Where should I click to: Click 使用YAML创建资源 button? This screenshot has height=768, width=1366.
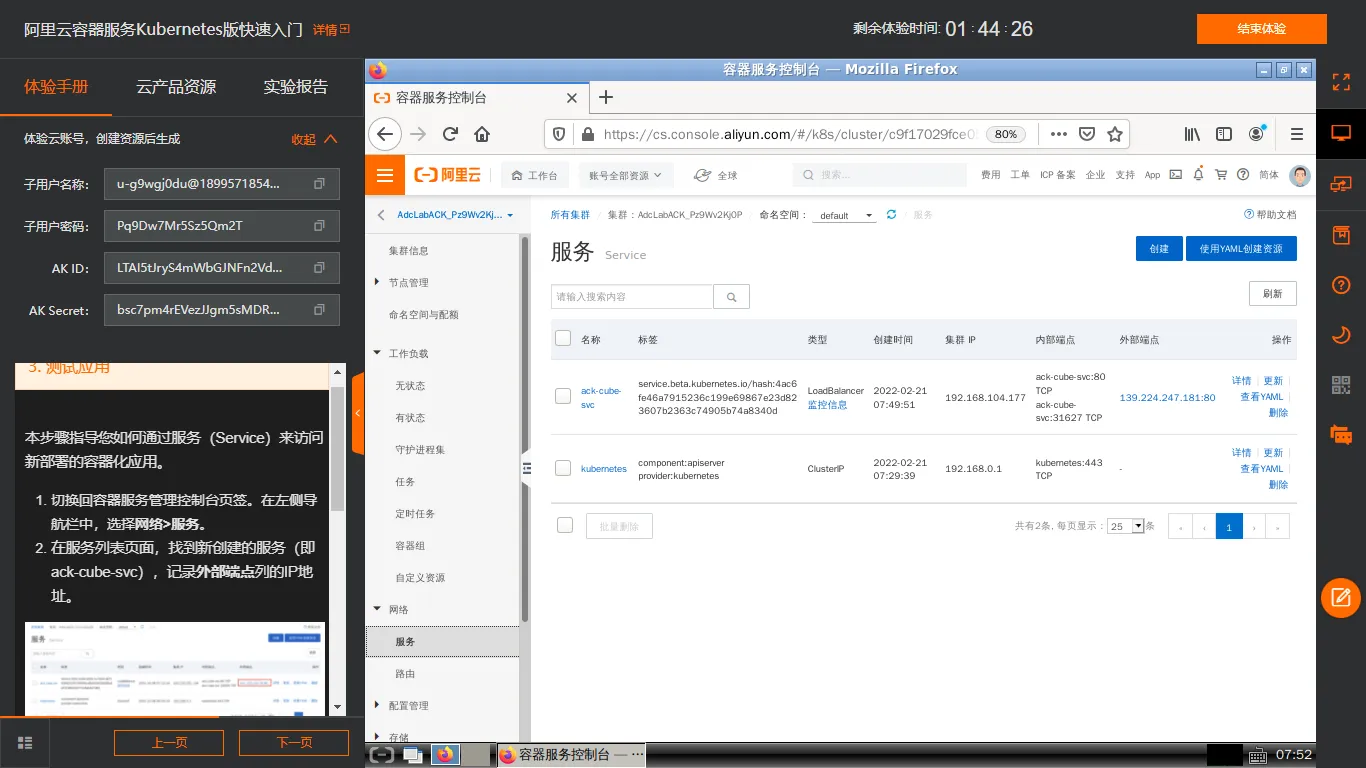[x=1241, y=249]
